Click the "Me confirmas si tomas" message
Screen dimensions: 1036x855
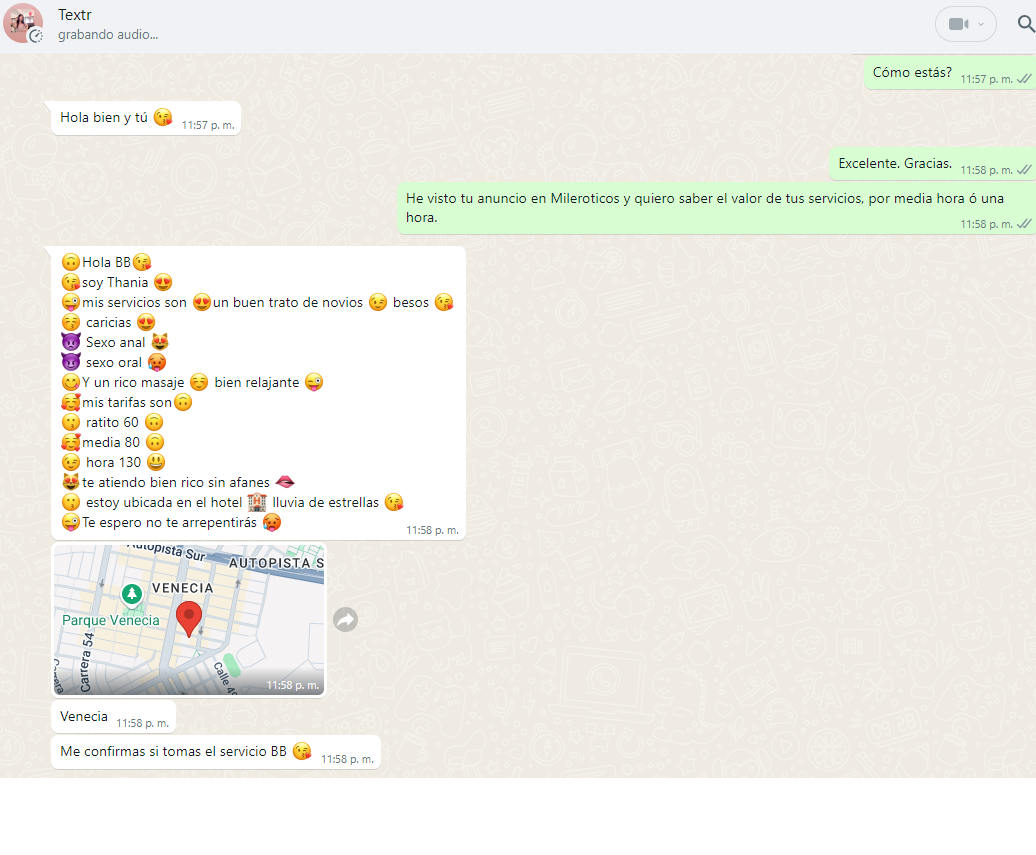pyautogui.click(x=173, y=751)
